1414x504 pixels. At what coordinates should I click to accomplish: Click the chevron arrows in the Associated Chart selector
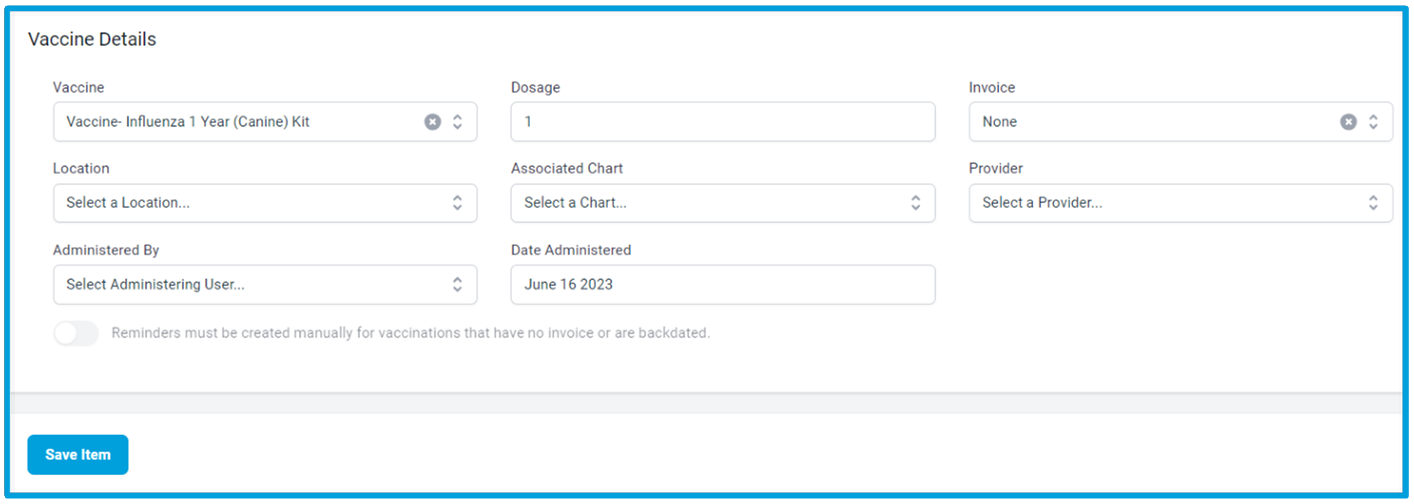915,203
